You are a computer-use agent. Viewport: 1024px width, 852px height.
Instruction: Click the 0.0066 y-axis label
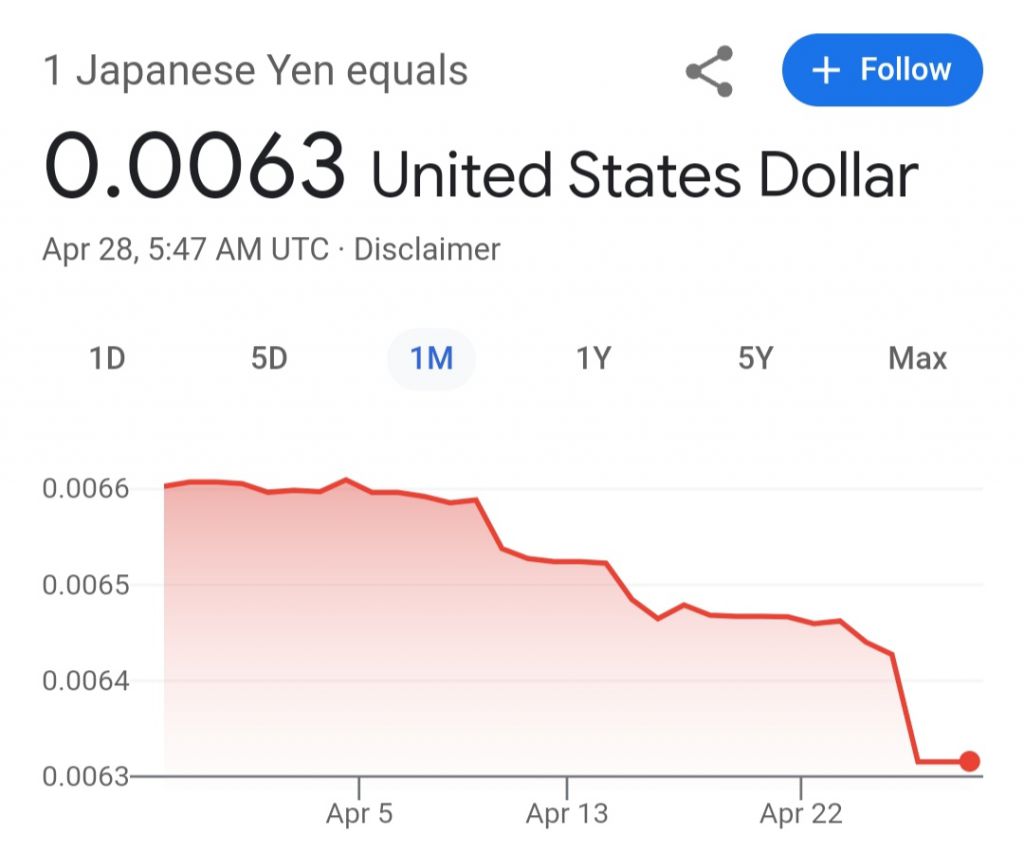pos(86,488)
